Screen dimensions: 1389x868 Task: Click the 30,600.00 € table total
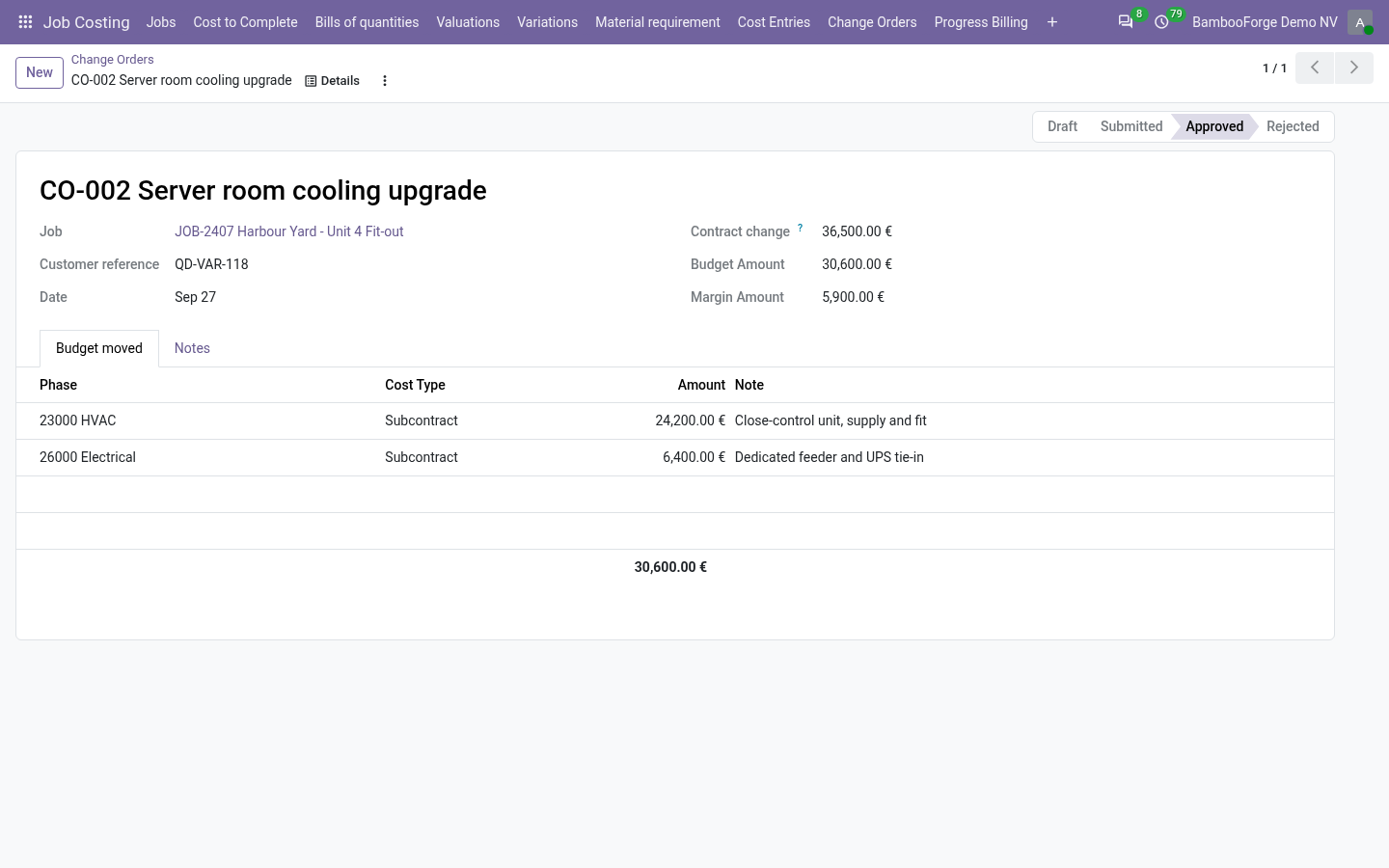tap(670, 567)
